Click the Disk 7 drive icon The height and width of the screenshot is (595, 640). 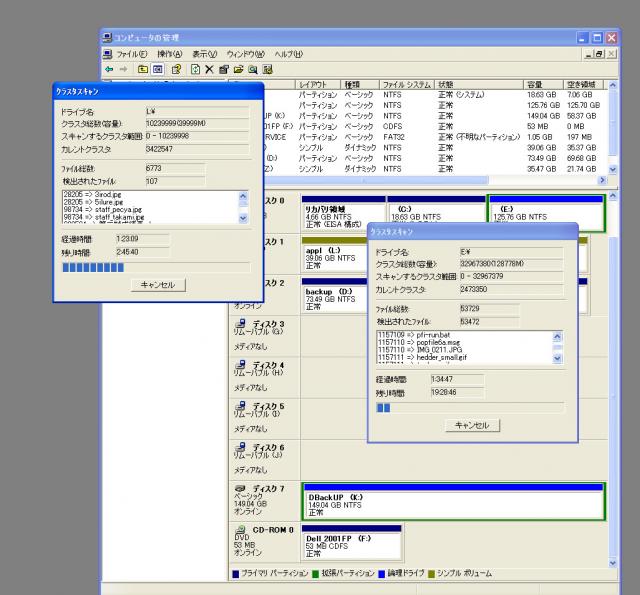[x=239, y=486]
